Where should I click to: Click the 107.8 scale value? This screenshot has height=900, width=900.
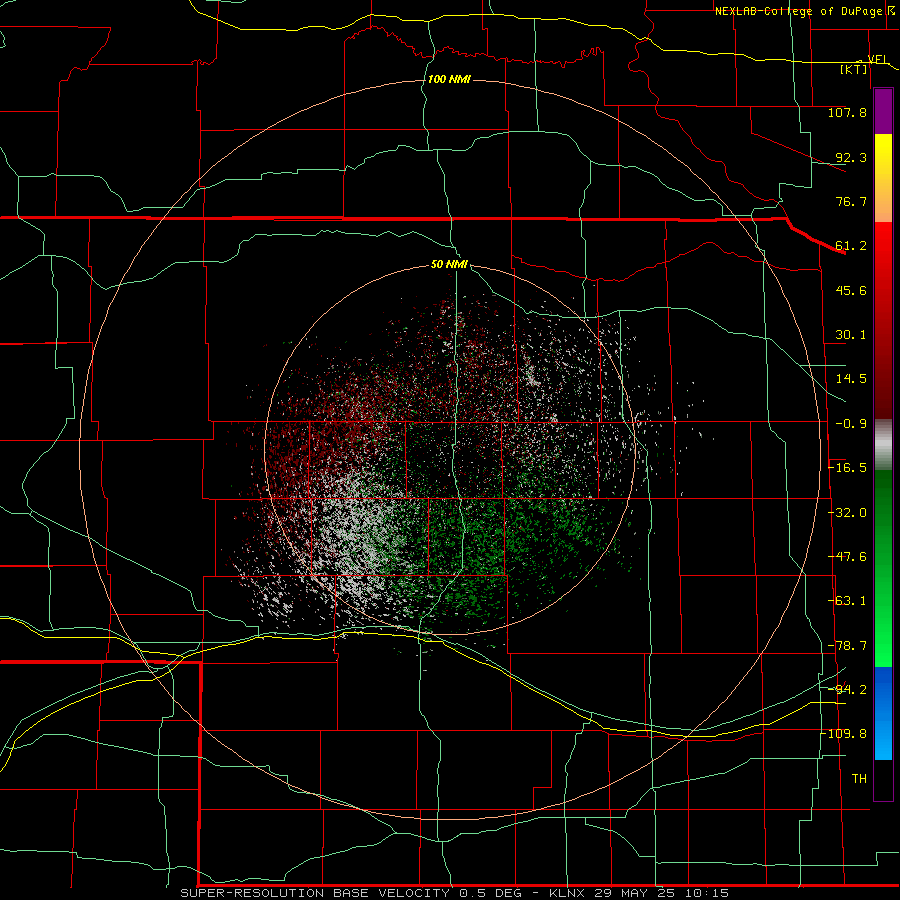tap(847, 112)
